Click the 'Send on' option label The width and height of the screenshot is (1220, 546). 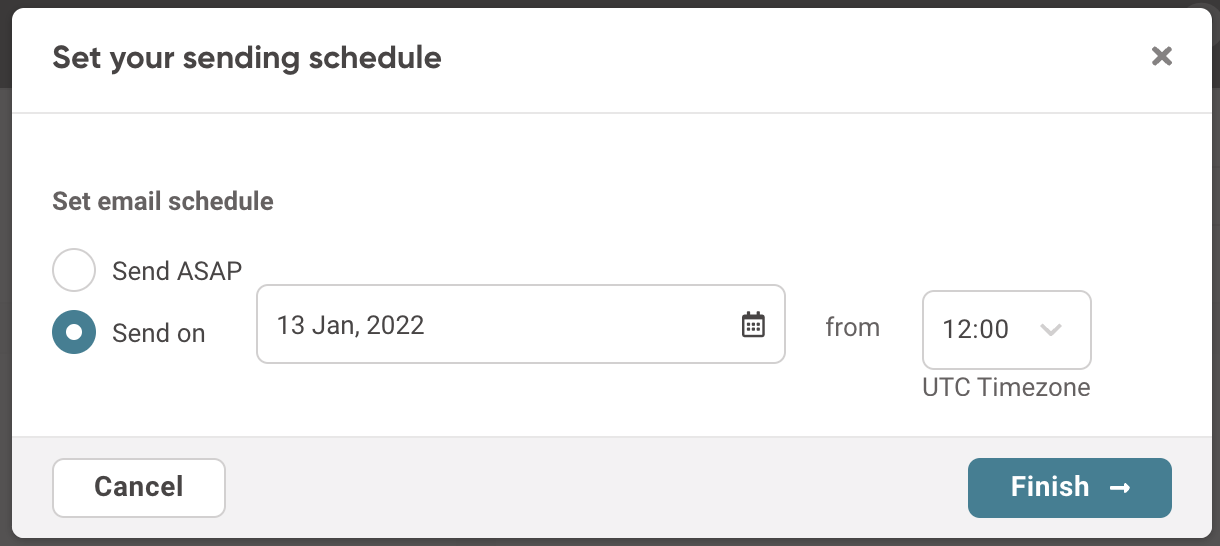pyautogui.click(x=159, y=333)
